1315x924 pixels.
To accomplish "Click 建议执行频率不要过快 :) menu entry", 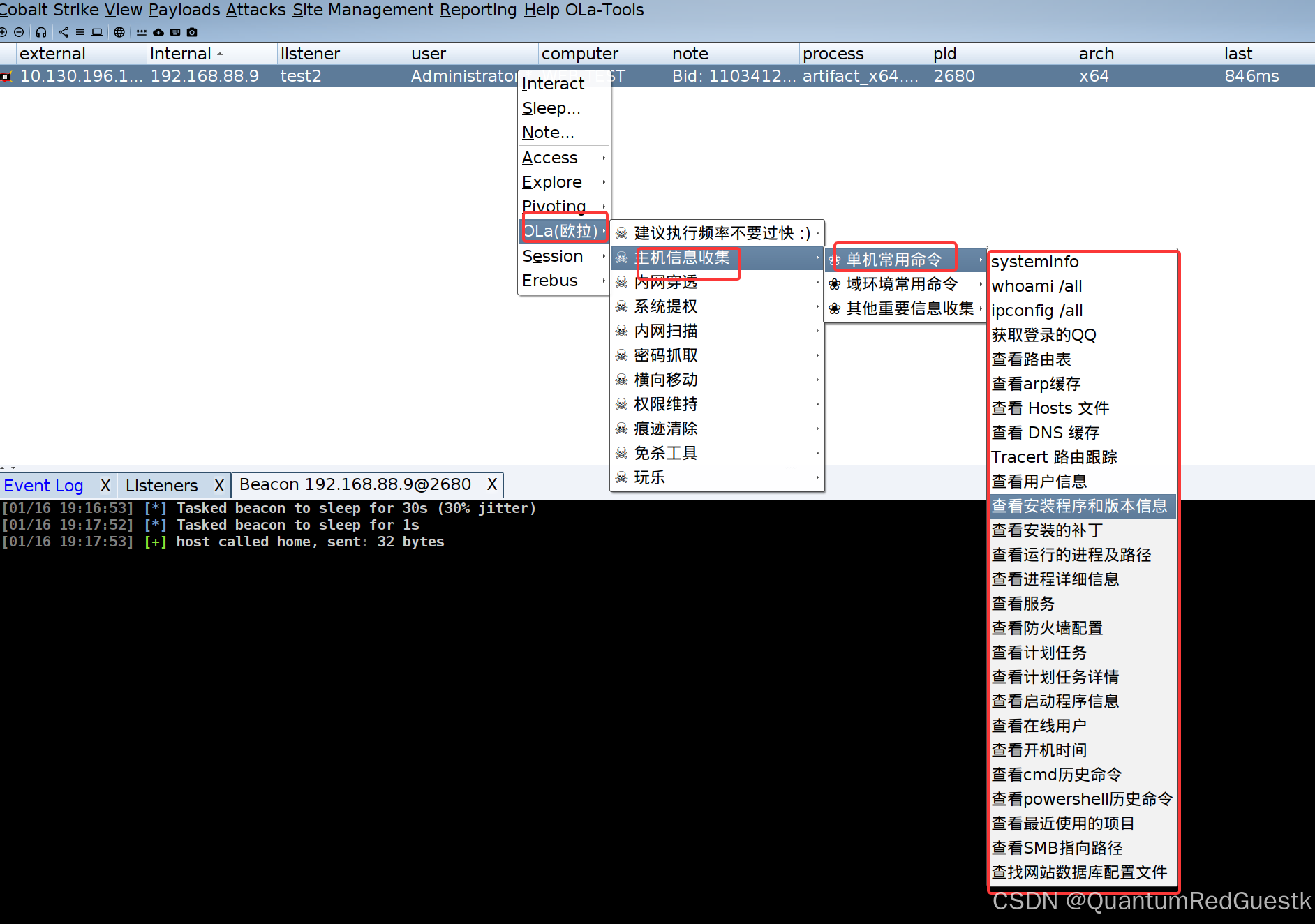I will point(717,233).
